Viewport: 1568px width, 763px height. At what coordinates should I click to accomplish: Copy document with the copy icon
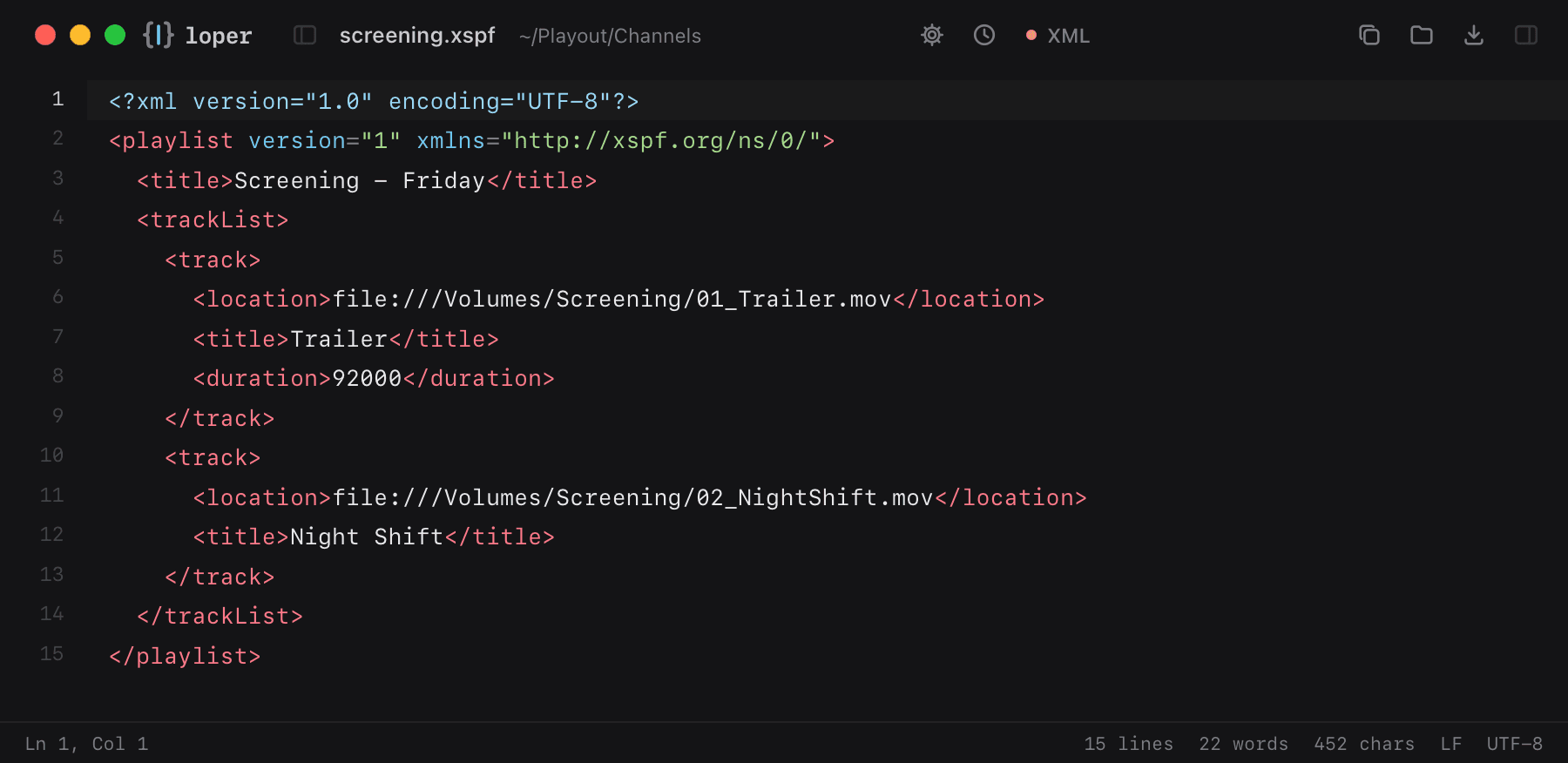click(x=1369, y=35)
